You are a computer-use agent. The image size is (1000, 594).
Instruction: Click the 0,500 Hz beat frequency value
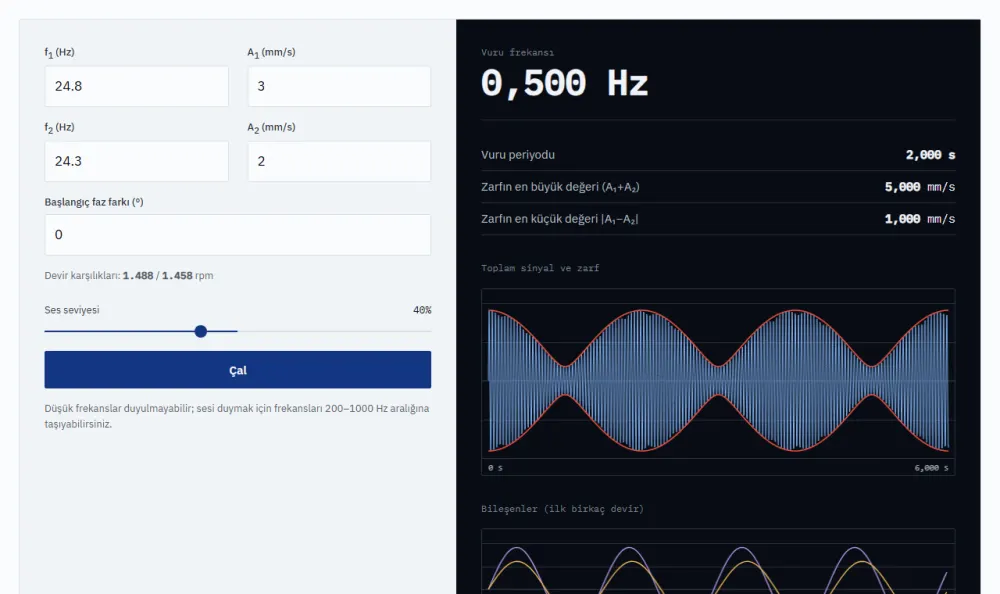pyautogui.click(x=564, y=84)
